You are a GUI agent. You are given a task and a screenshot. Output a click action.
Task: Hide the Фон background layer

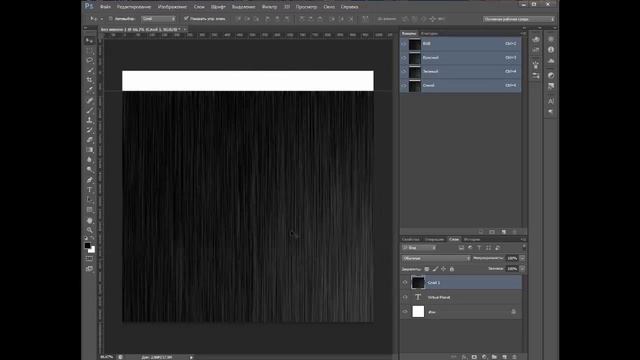pyautogui.click(x=405, y=312)
